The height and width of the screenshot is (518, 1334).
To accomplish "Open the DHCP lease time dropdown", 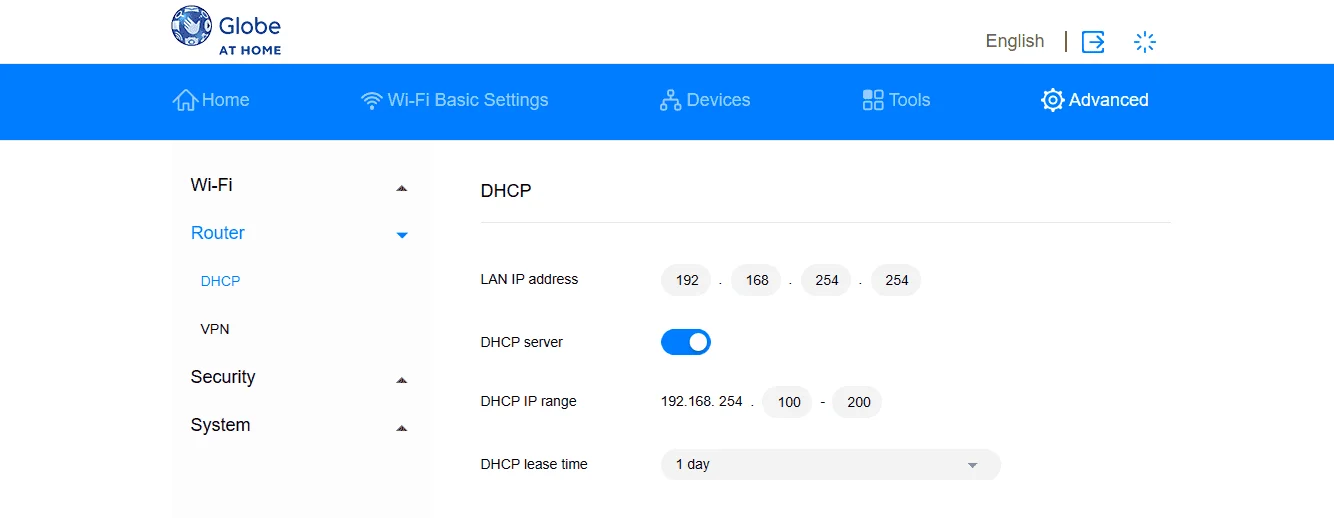I will (x=831, y=464).
